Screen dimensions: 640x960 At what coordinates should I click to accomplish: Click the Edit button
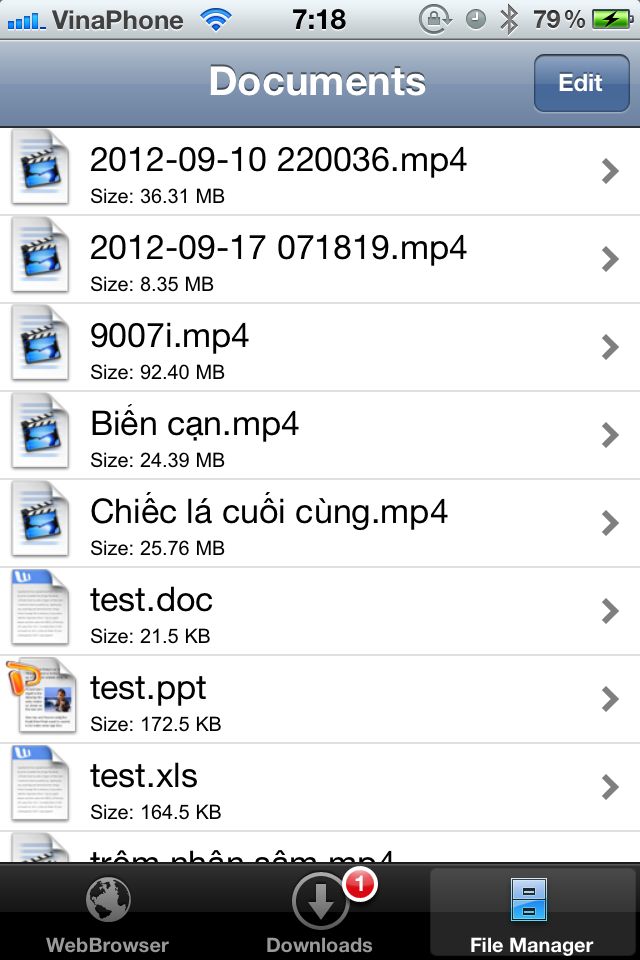click(581, 83)
